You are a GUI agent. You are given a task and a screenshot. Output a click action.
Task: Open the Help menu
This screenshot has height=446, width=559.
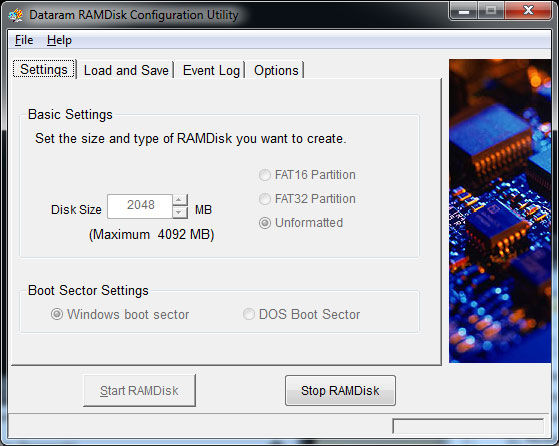pos(59,40)
